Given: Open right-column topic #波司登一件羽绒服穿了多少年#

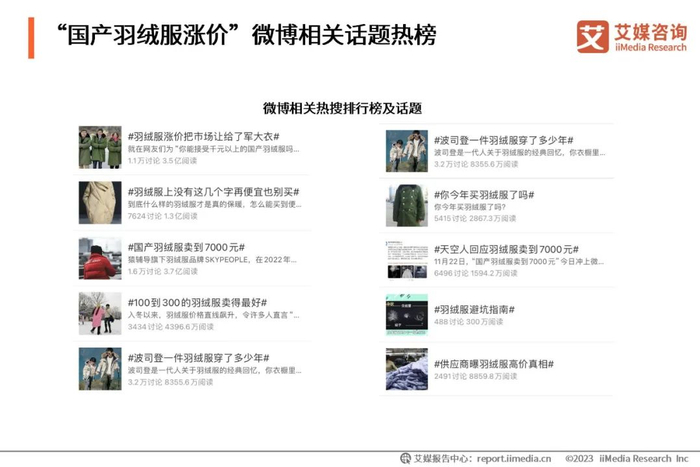Looking at the screenshot, I should 504,140.
